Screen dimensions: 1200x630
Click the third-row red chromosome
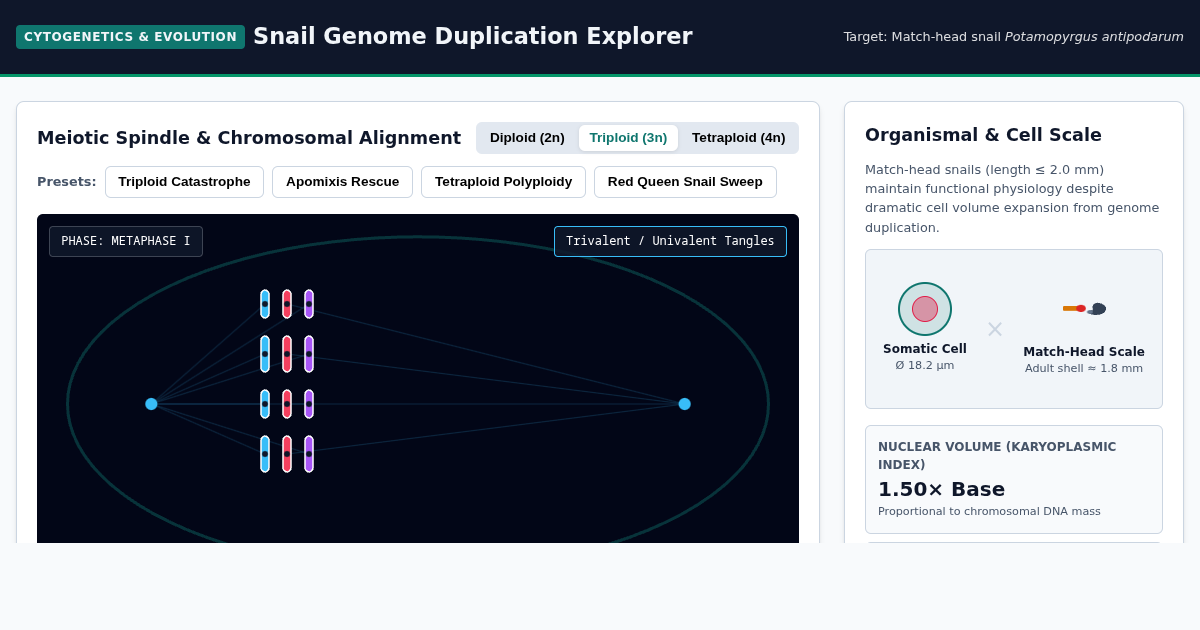tap(287, 404)
